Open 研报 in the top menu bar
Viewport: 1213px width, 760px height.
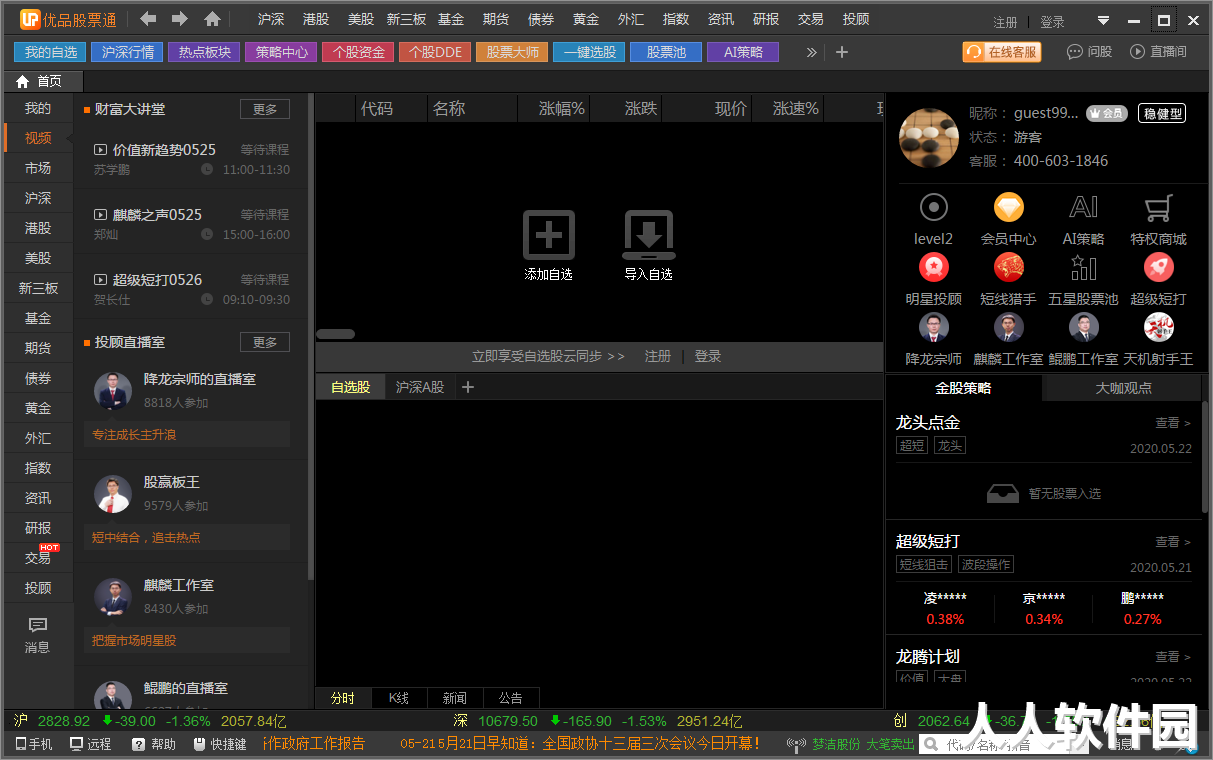click(766, 19)
